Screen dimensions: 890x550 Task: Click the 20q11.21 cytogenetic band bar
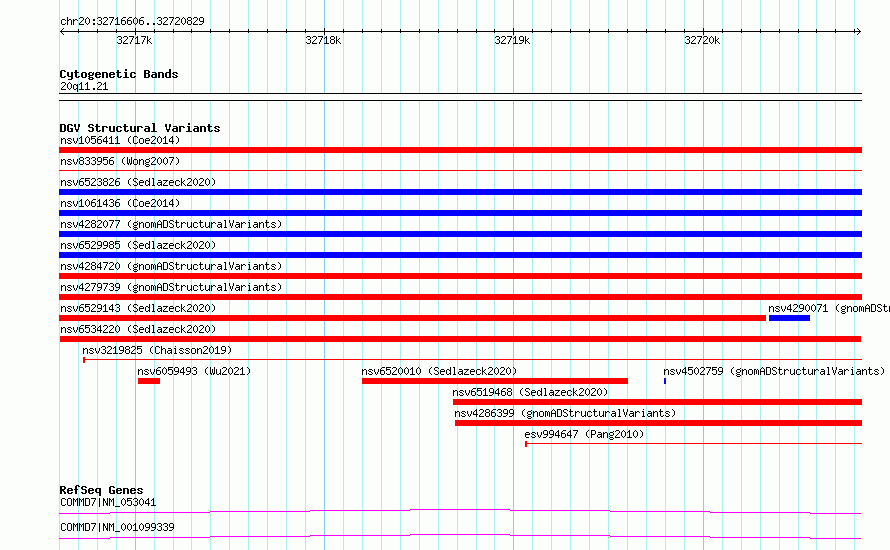(460, 97)
